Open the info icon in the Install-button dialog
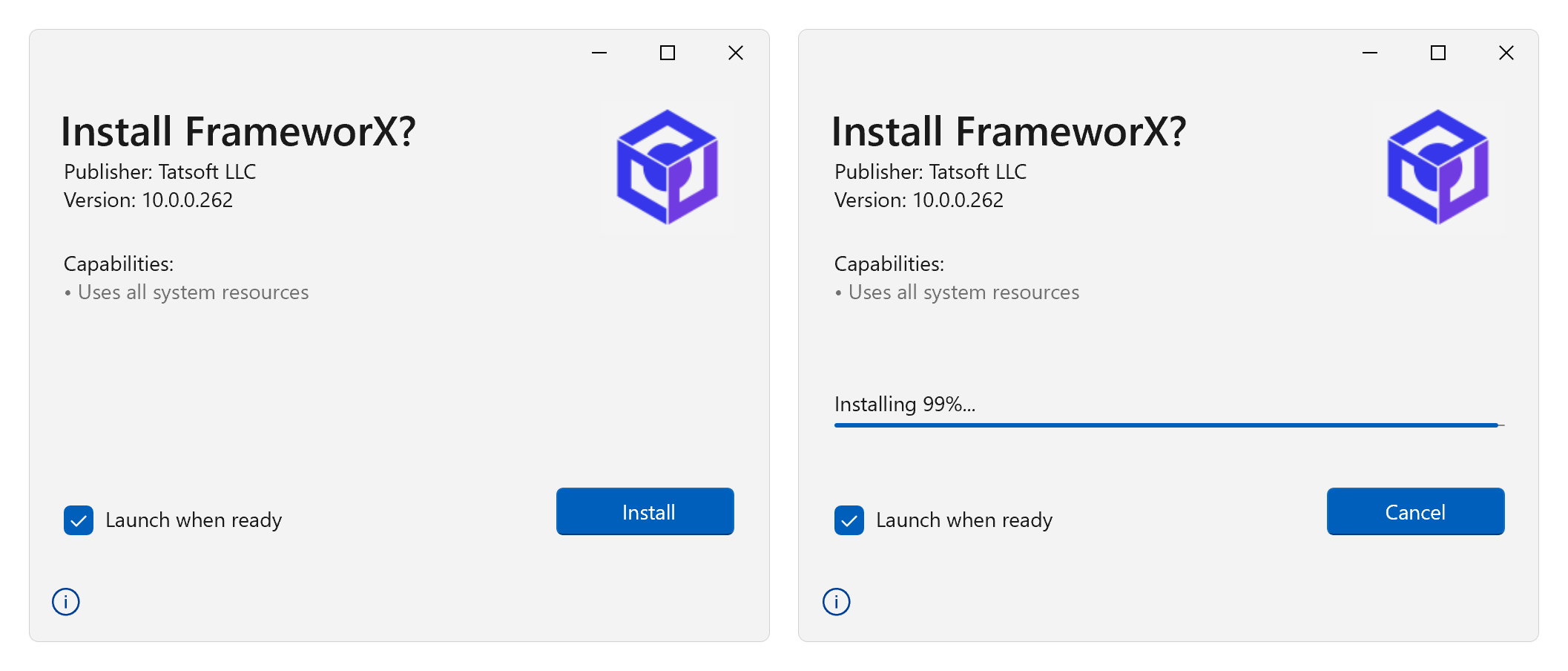This screenshot has width=1568, height=671. 66,601
